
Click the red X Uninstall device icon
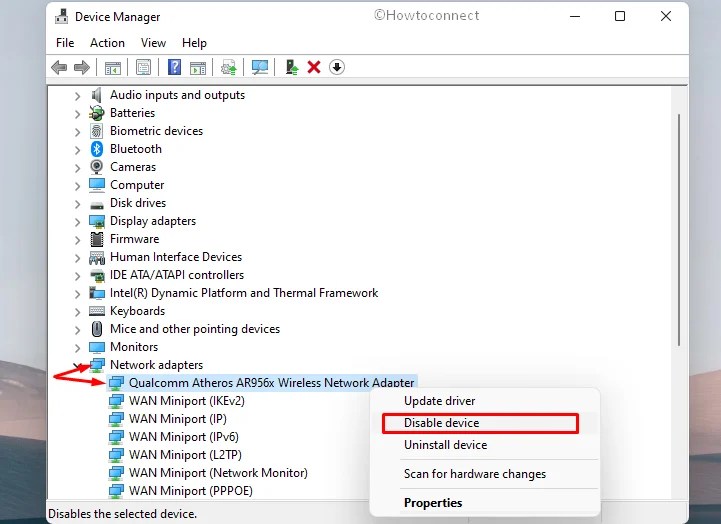[x=314, y=67]
